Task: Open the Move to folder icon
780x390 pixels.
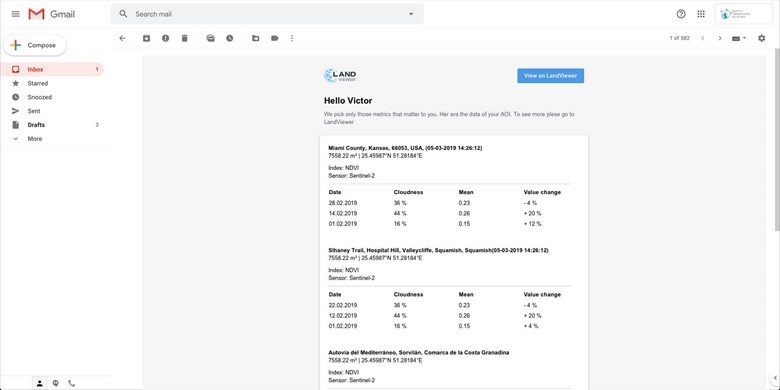Action: (x=256, y=38)
